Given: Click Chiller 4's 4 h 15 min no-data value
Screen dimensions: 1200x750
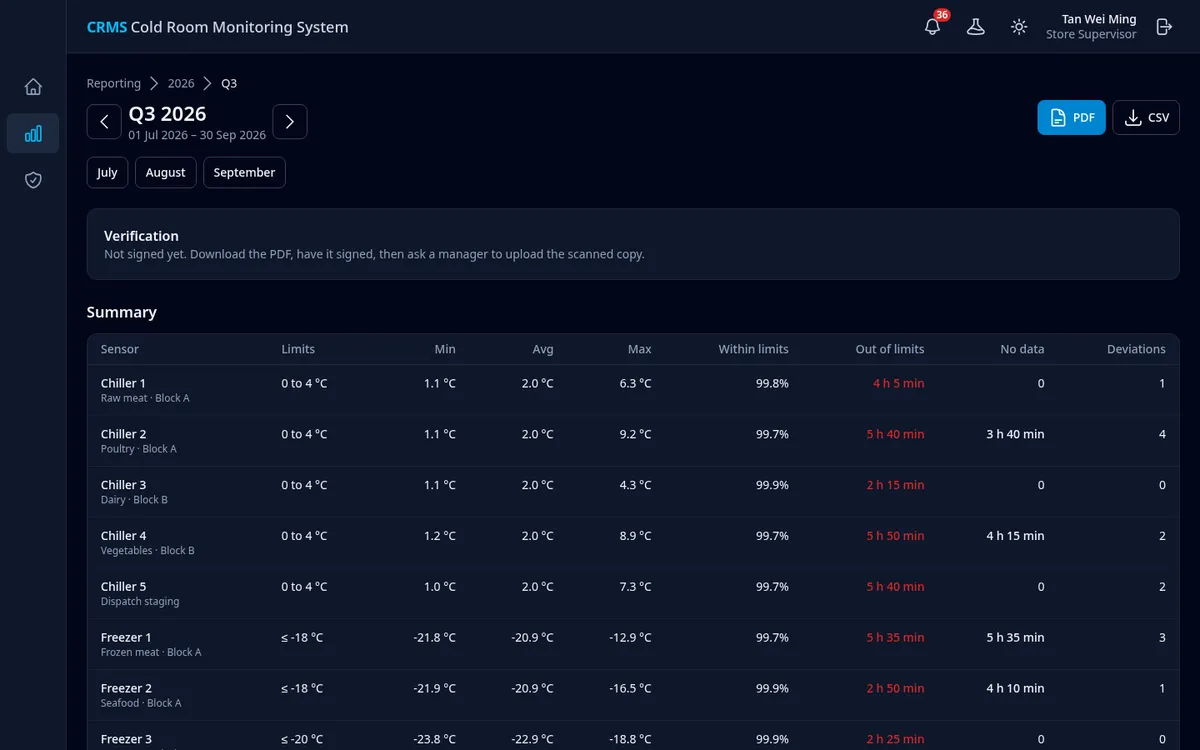Looking at the screenshot, I should pyautogui.click(x=1015, y=536).
